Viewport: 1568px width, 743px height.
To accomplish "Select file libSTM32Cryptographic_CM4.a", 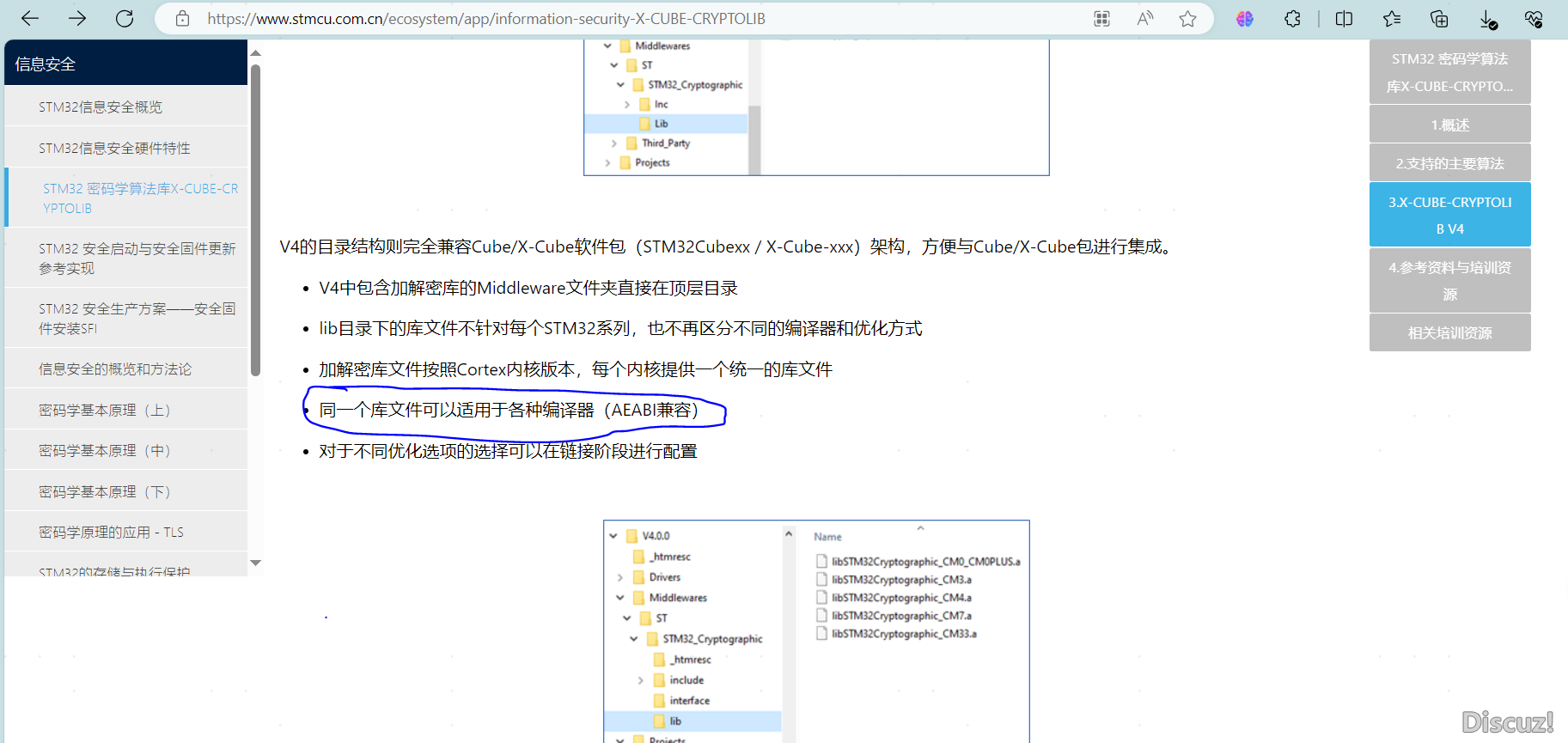I will point(894,598).
